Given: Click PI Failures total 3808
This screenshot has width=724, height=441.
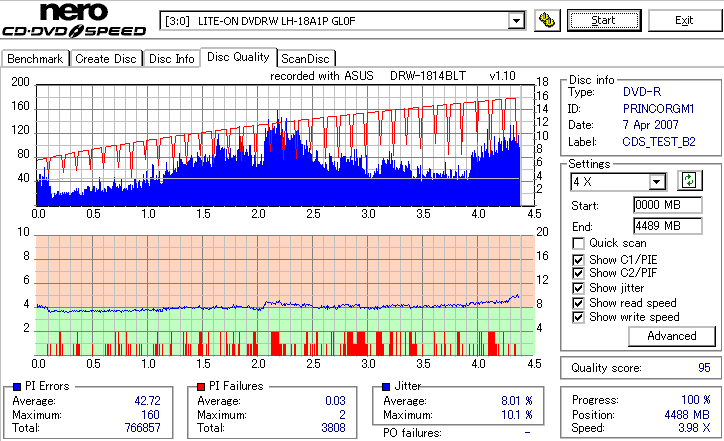Looking at the screenshot, I should pos(333,428).
